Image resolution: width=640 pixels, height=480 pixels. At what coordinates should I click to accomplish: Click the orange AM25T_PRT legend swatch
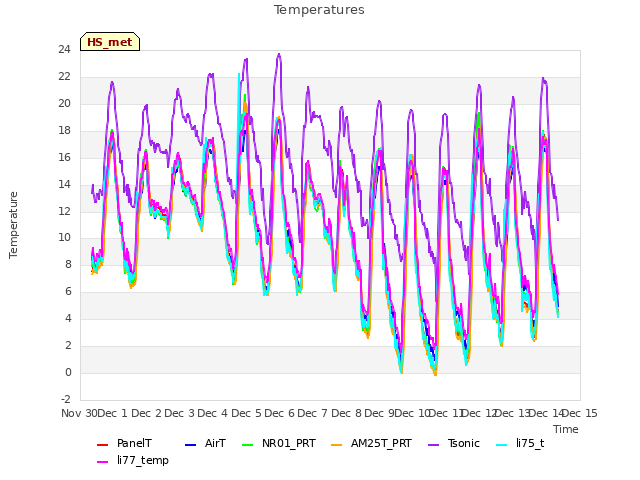tap(337, 444)
